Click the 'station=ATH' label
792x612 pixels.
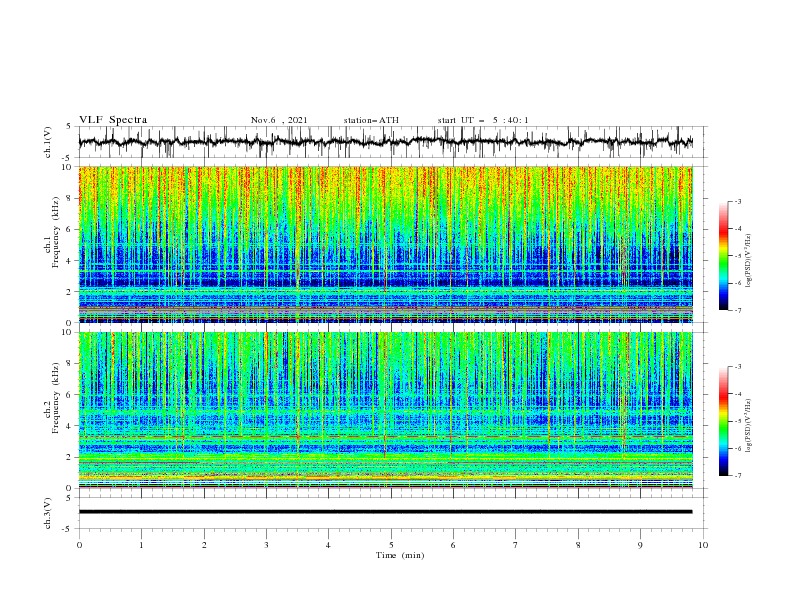pos(371,120)
